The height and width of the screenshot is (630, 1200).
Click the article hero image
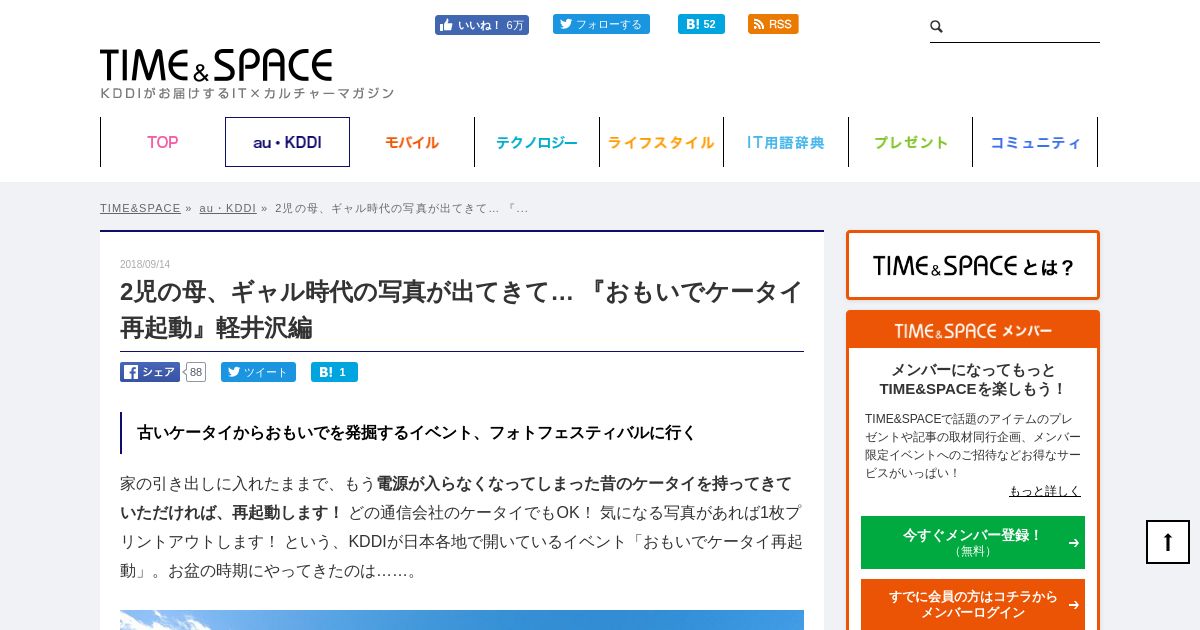point(462,620)
